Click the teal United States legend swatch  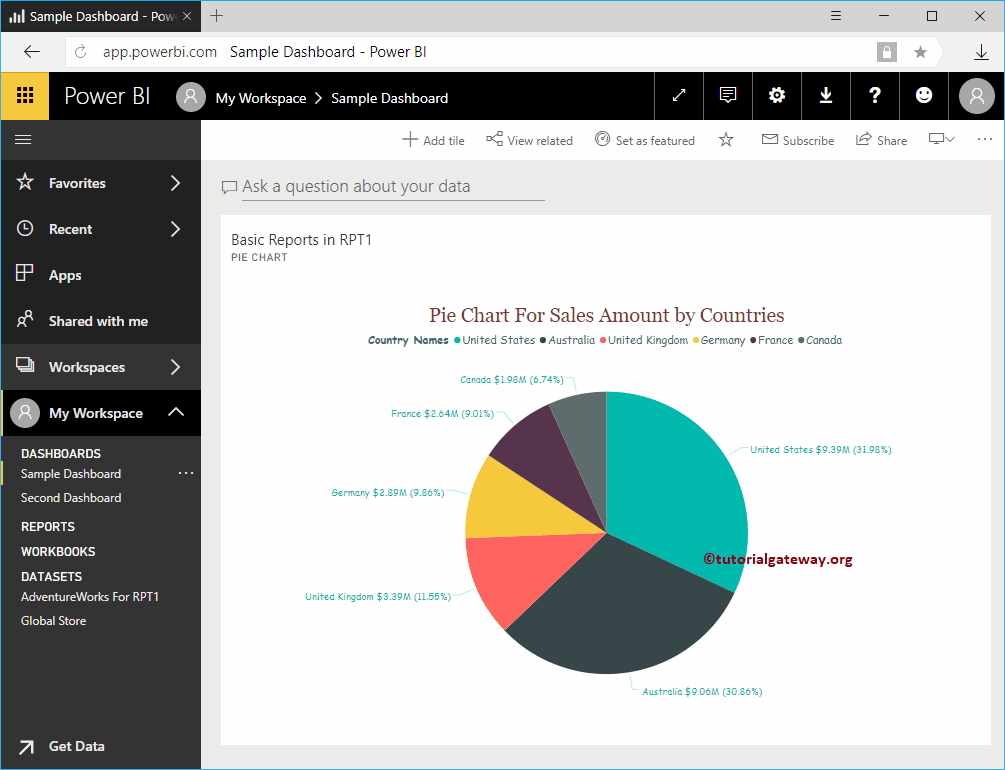pyautogui.click(x=459, y=340)
